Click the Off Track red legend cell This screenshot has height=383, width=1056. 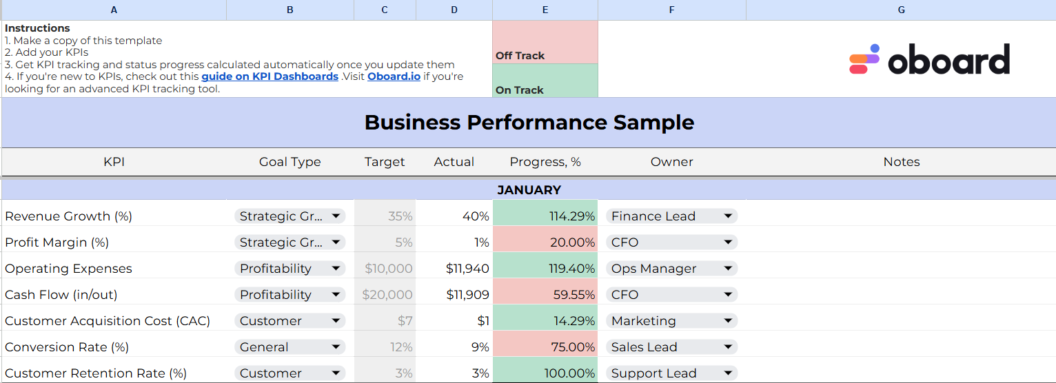click(545, 42)
